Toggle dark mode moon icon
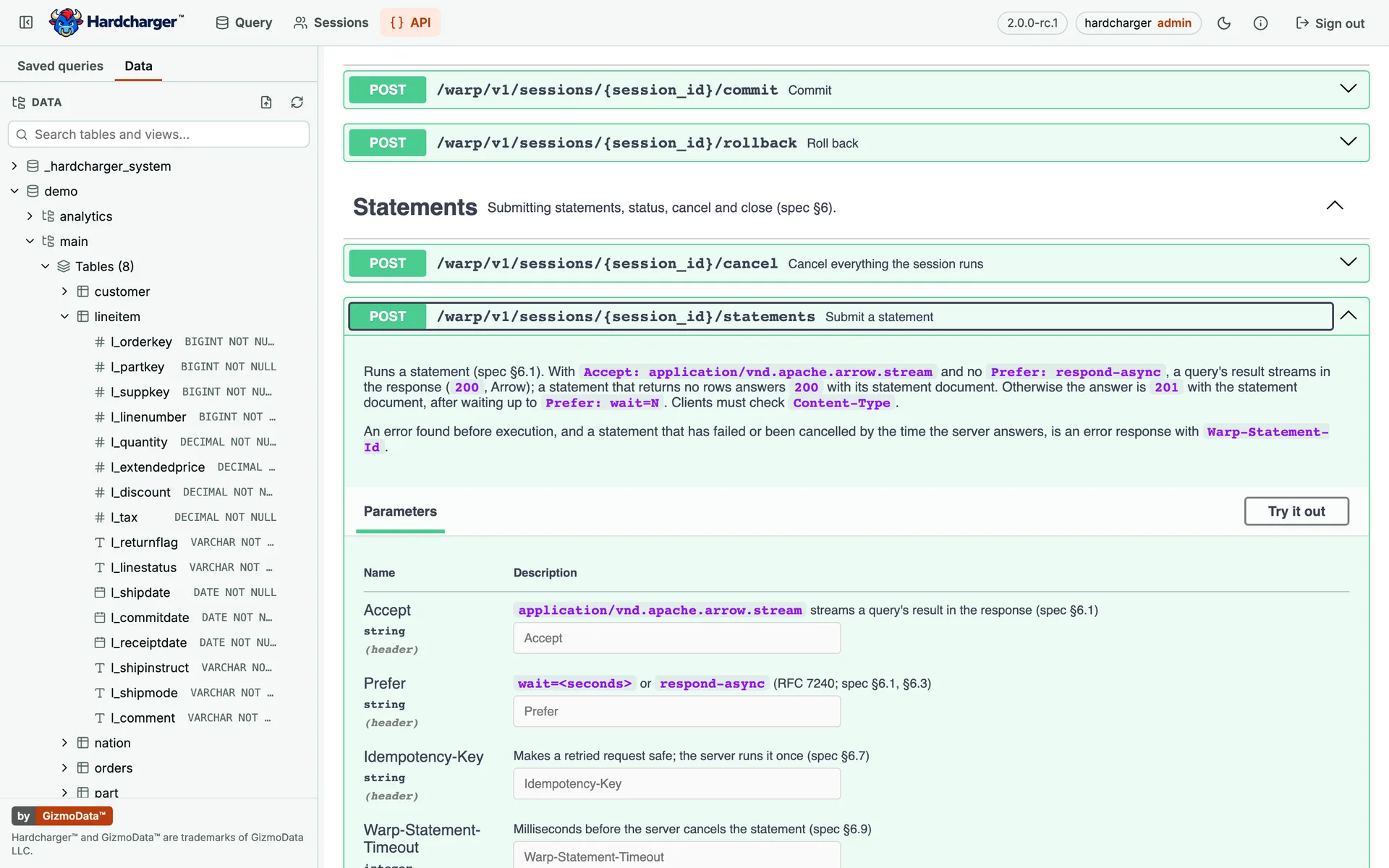Screen dimensions: 1389x868 click(x=1224, y=23)
